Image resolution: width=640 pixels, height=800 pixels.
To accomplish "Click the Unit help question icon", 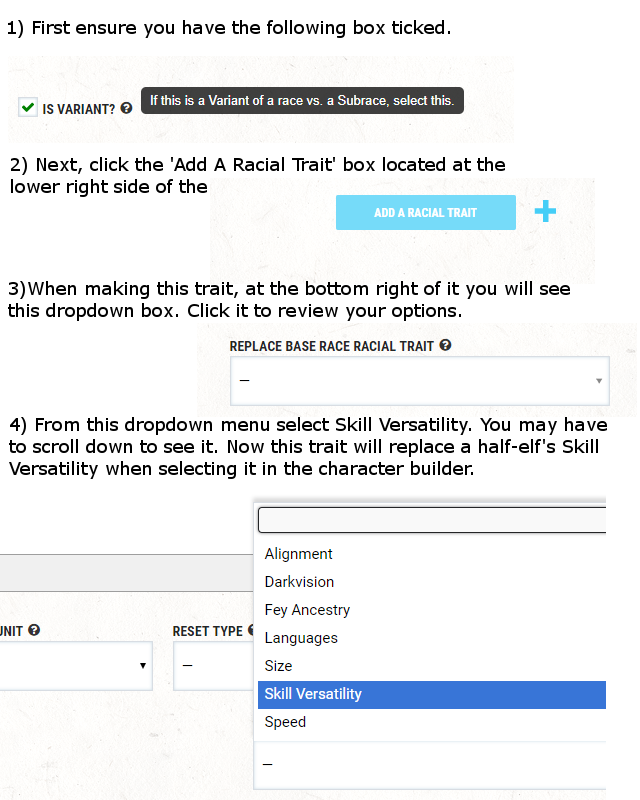I will (x=34, y=630).
